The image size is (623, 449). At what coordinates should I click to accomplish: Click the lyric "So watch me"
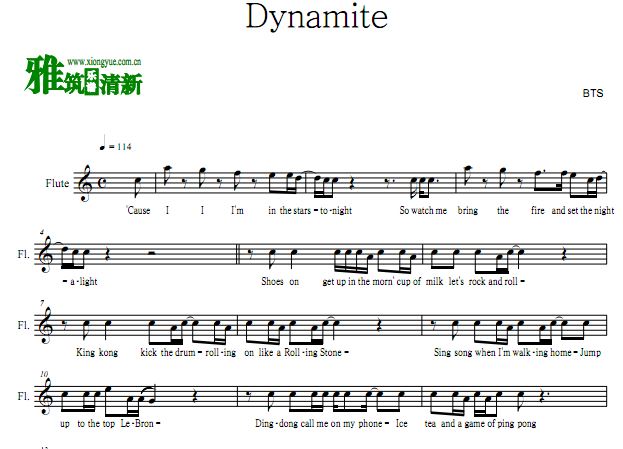[423, 210]
